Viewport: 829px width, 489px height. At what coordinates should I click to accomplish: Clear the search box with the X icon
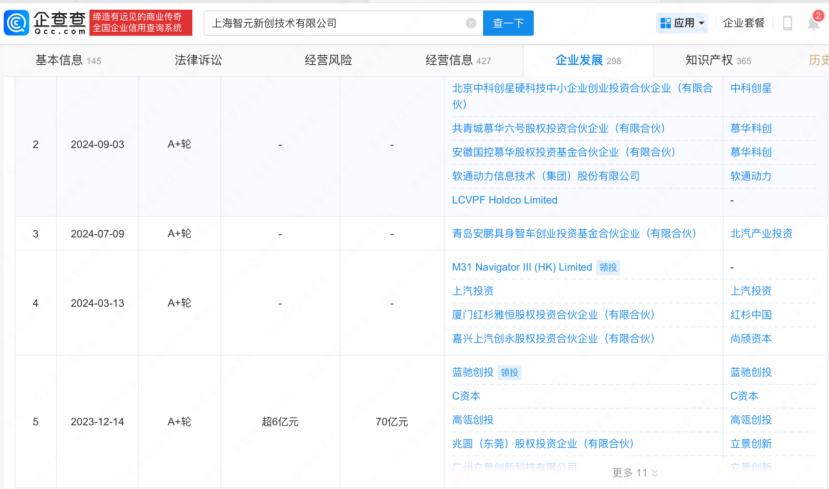pyautogui.click(x=471, y=23)
